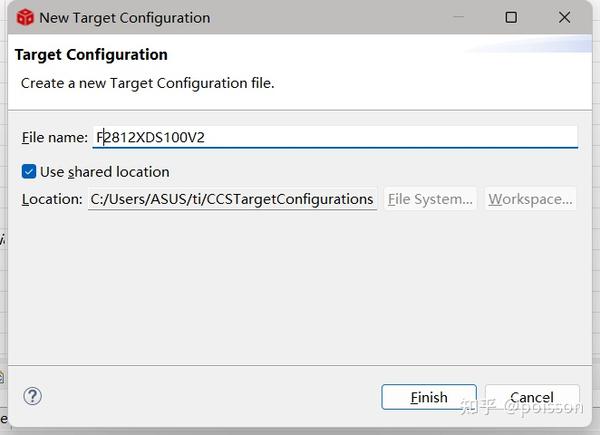Click the 'Location:' label

pos(52,199)
